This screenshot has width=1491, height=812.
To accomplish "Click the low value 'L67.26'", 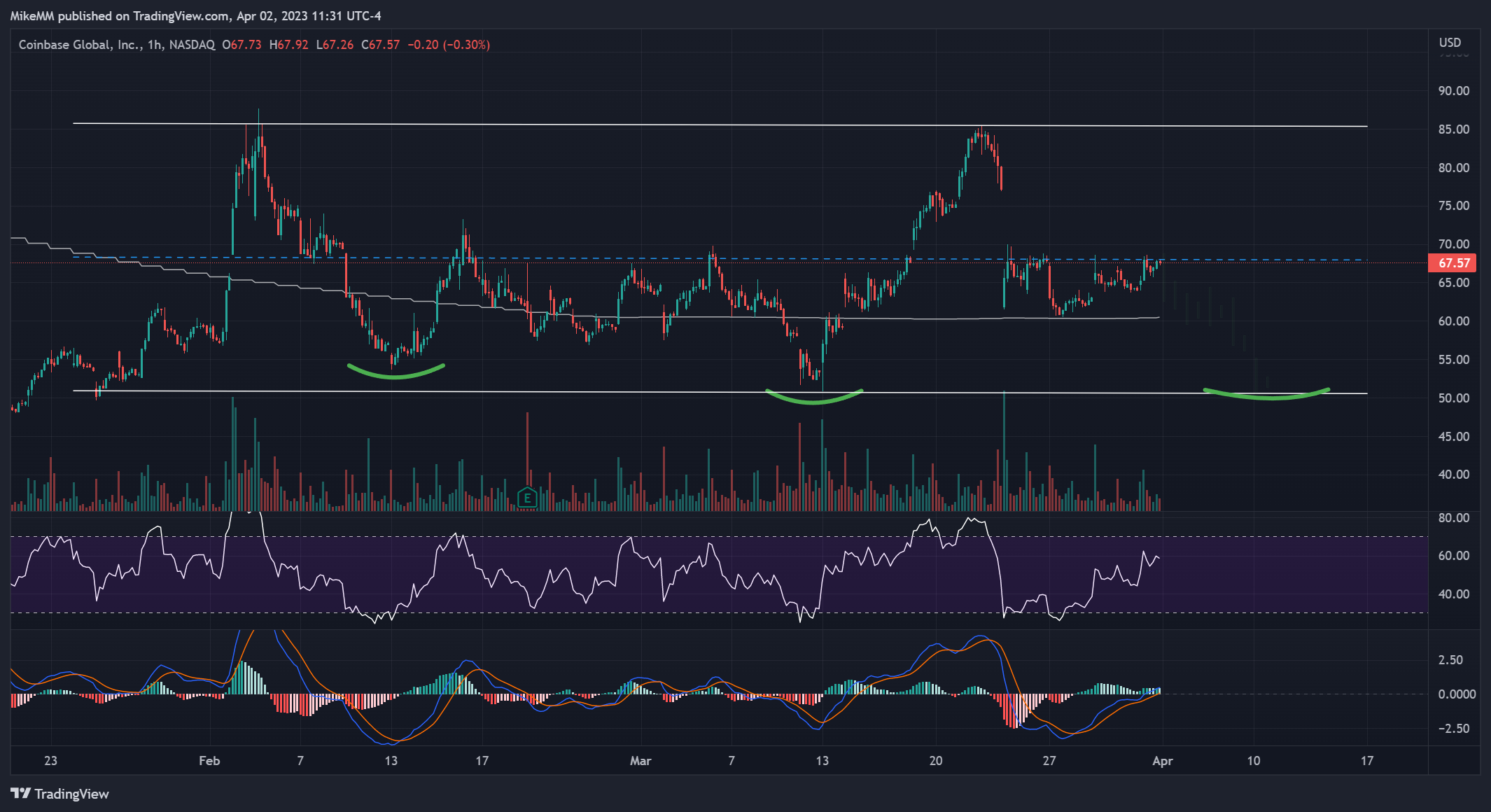I will (x=335, y=45).
